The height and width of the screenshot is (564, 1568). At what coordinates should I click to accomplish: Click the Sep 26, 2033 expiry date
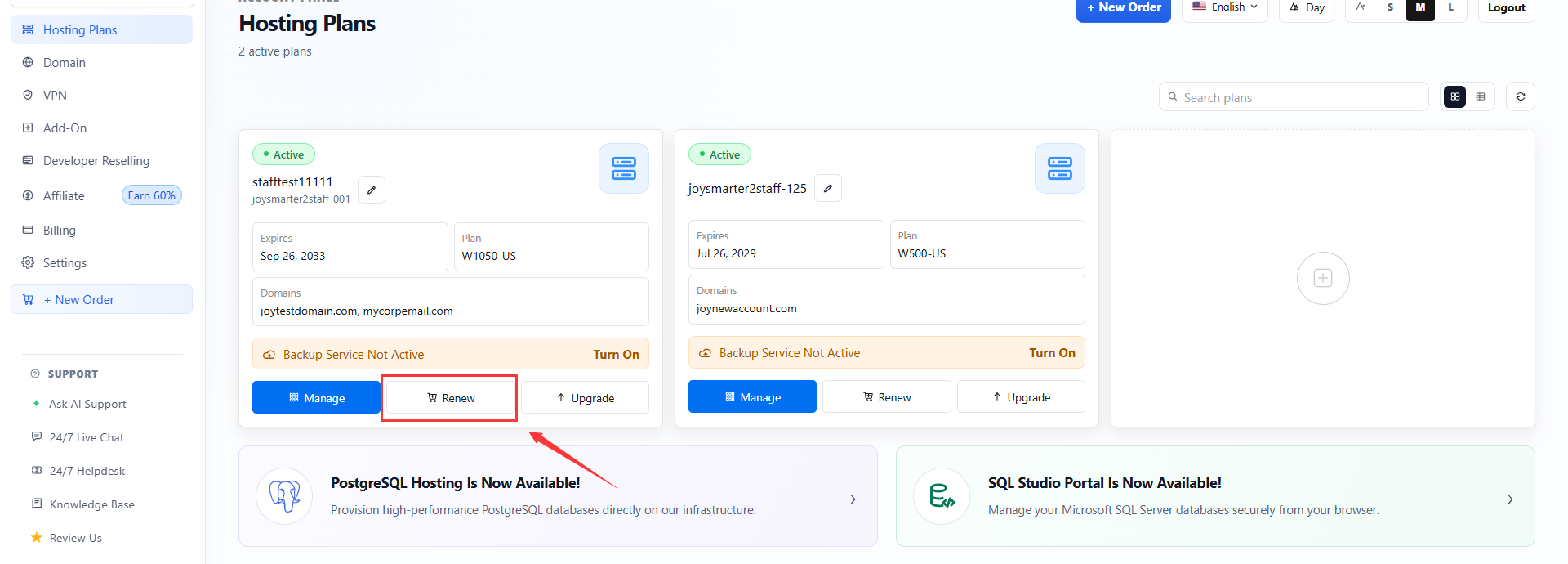(292, 256)
